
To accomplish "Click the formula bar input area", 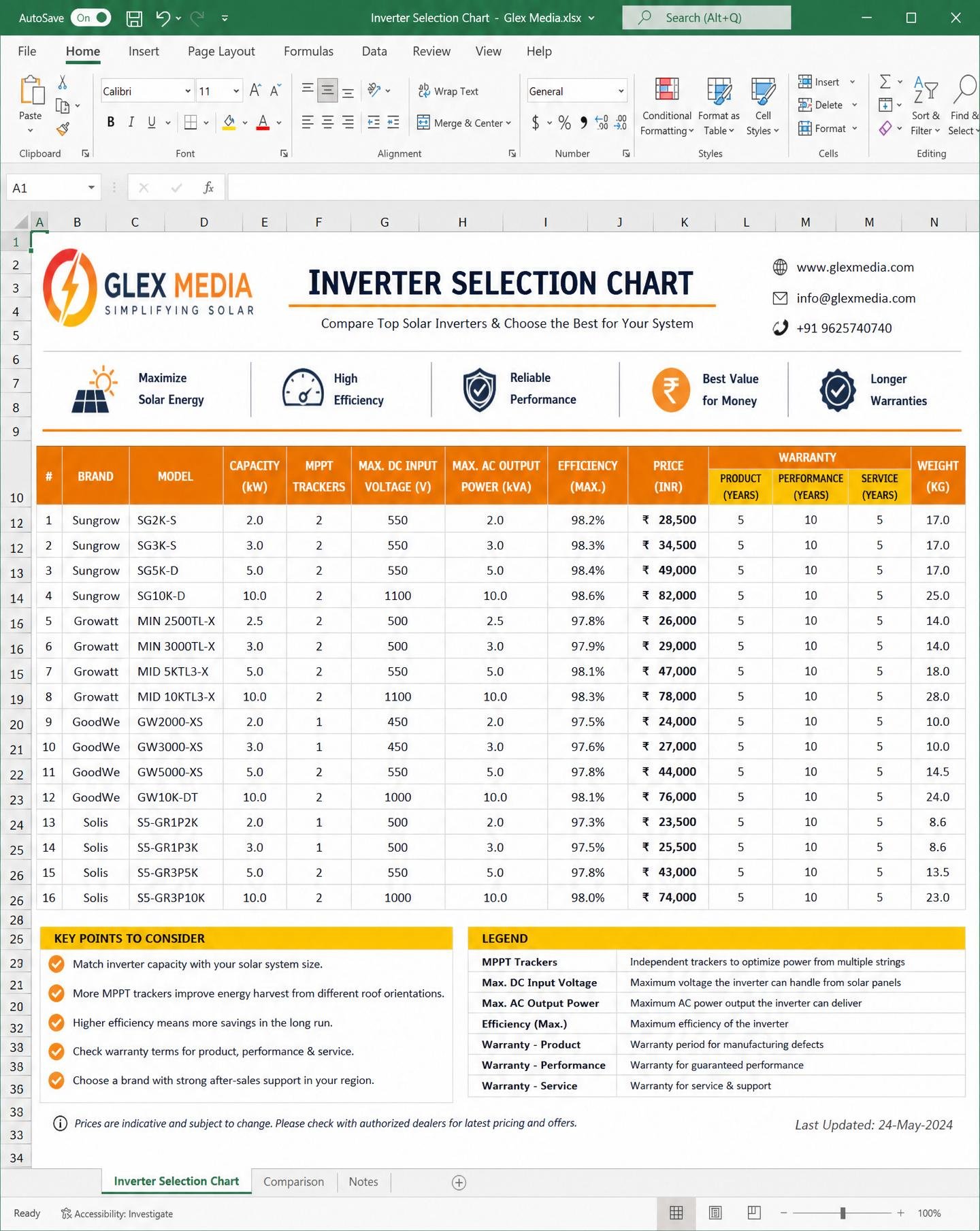I will point(603,188).
